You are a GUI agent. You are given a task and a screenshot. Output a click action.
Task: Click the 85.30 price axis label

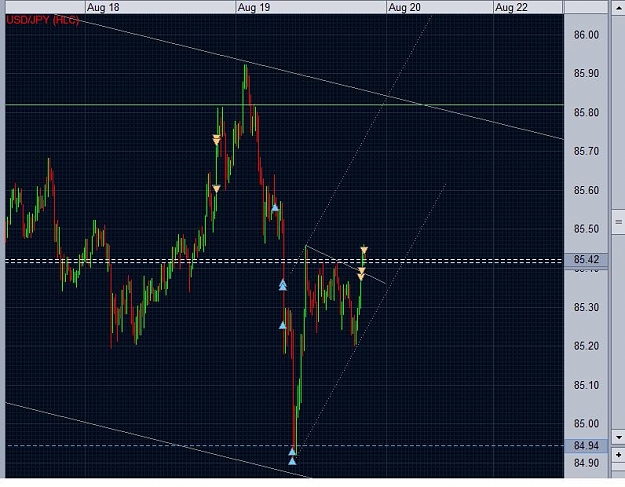[x=586, y=307]
